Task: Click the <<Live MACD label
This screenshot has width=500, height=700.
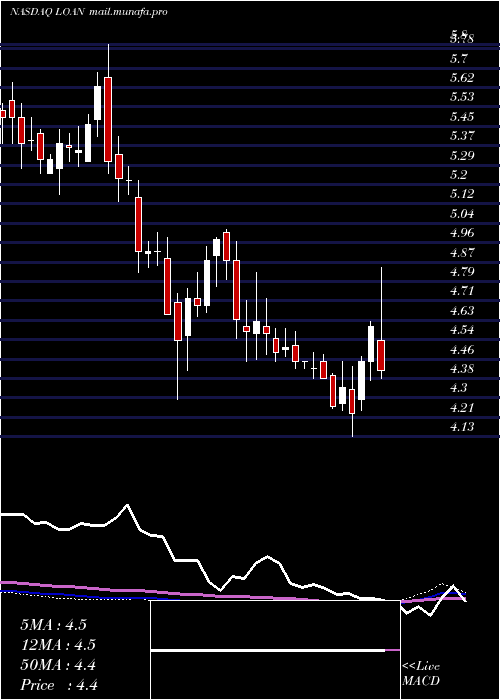Action: [x=421, y=674]
